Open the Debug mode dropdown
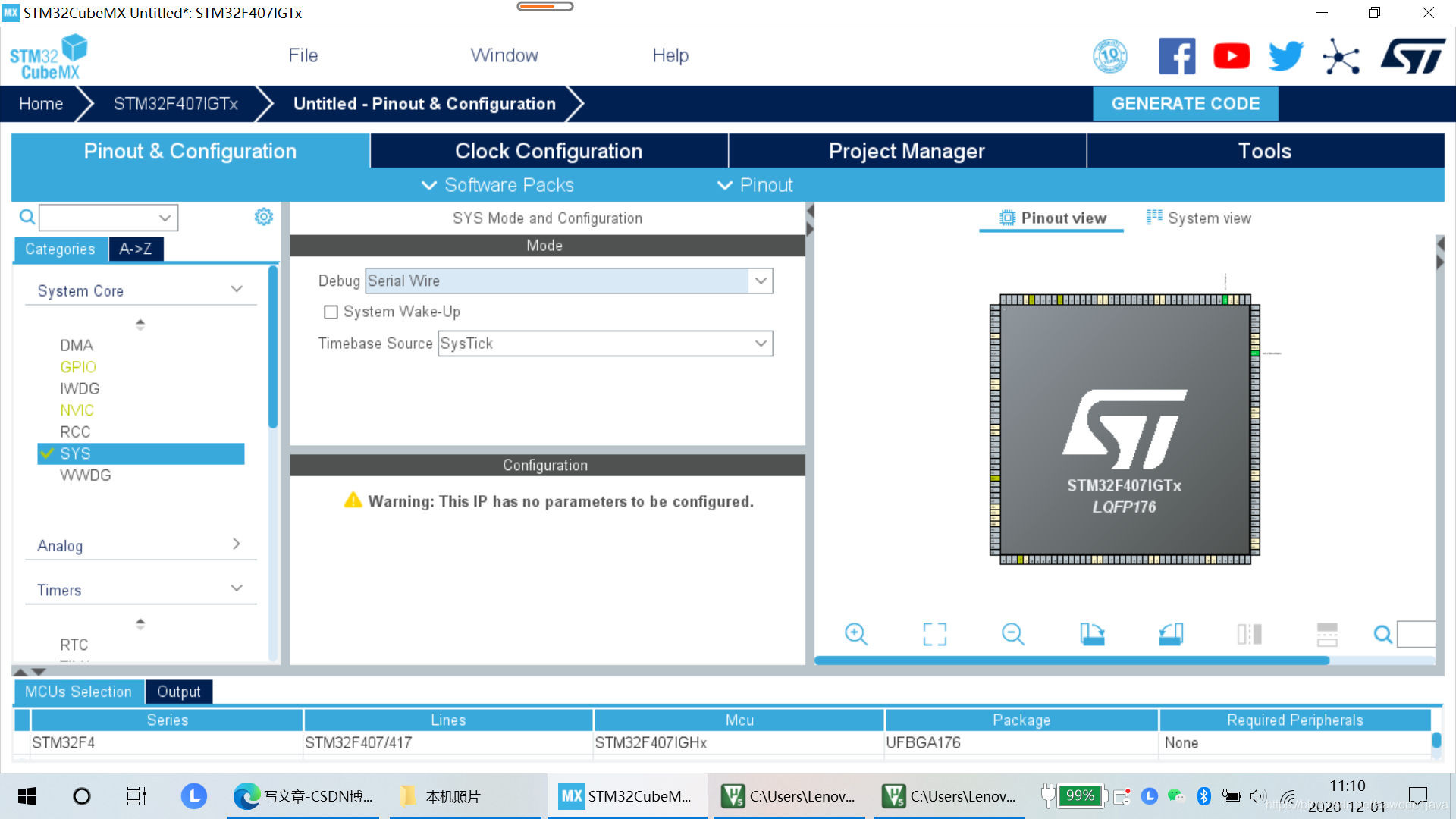The image size is (1456, 819). click(761, 281)
